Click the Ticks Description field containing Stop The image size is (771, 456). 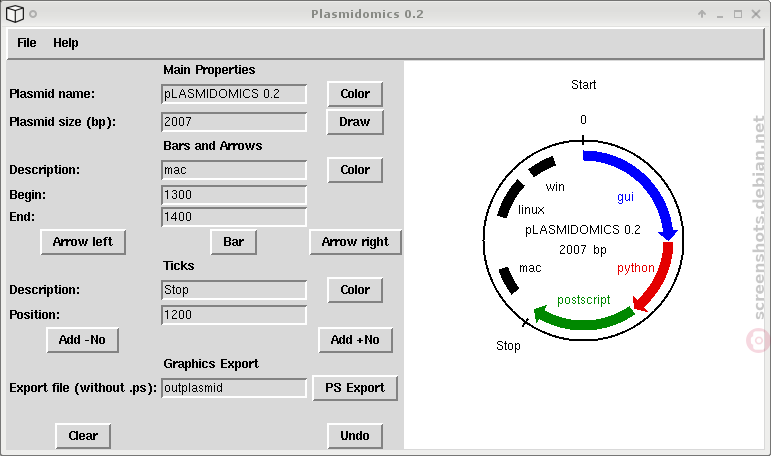coord(234,290)
